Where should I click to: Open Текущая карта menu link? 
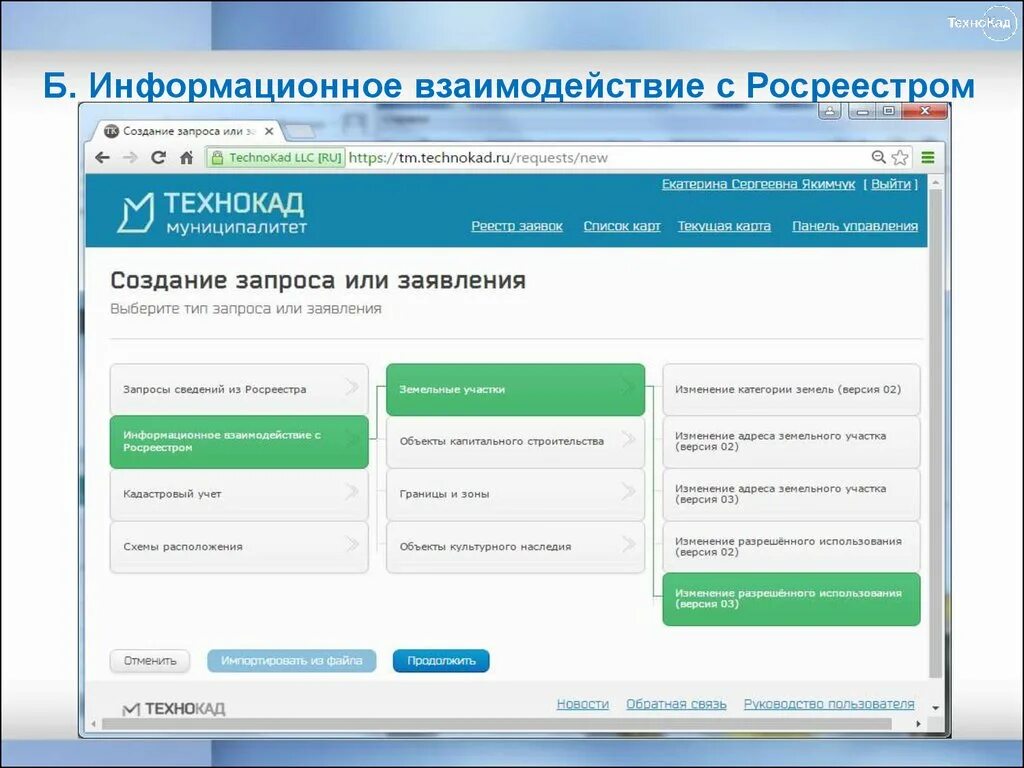pyautogui.click(x=724, y=226)
